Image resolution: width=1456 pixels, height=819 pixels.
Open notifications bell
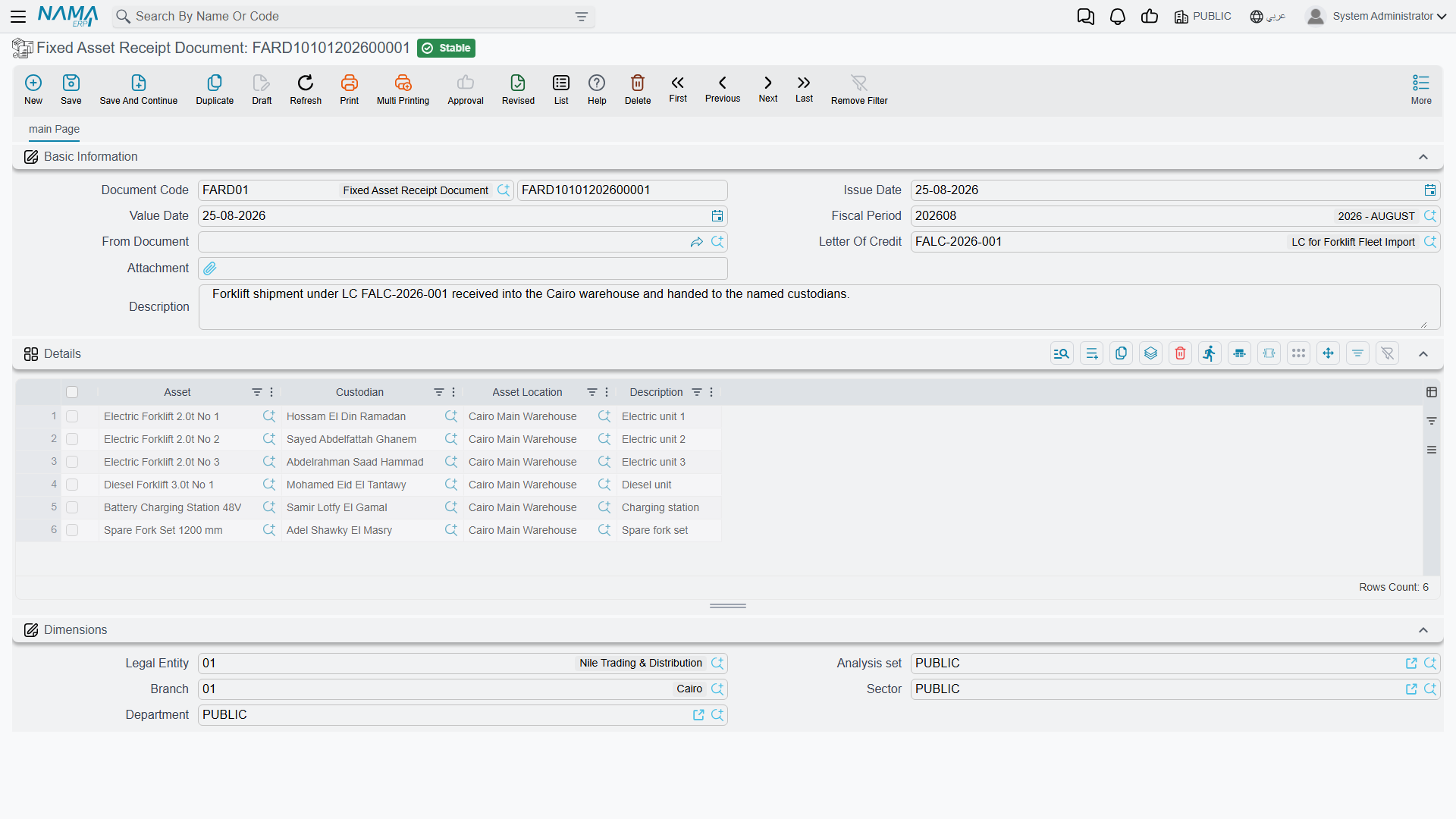tap(1118, 17)
